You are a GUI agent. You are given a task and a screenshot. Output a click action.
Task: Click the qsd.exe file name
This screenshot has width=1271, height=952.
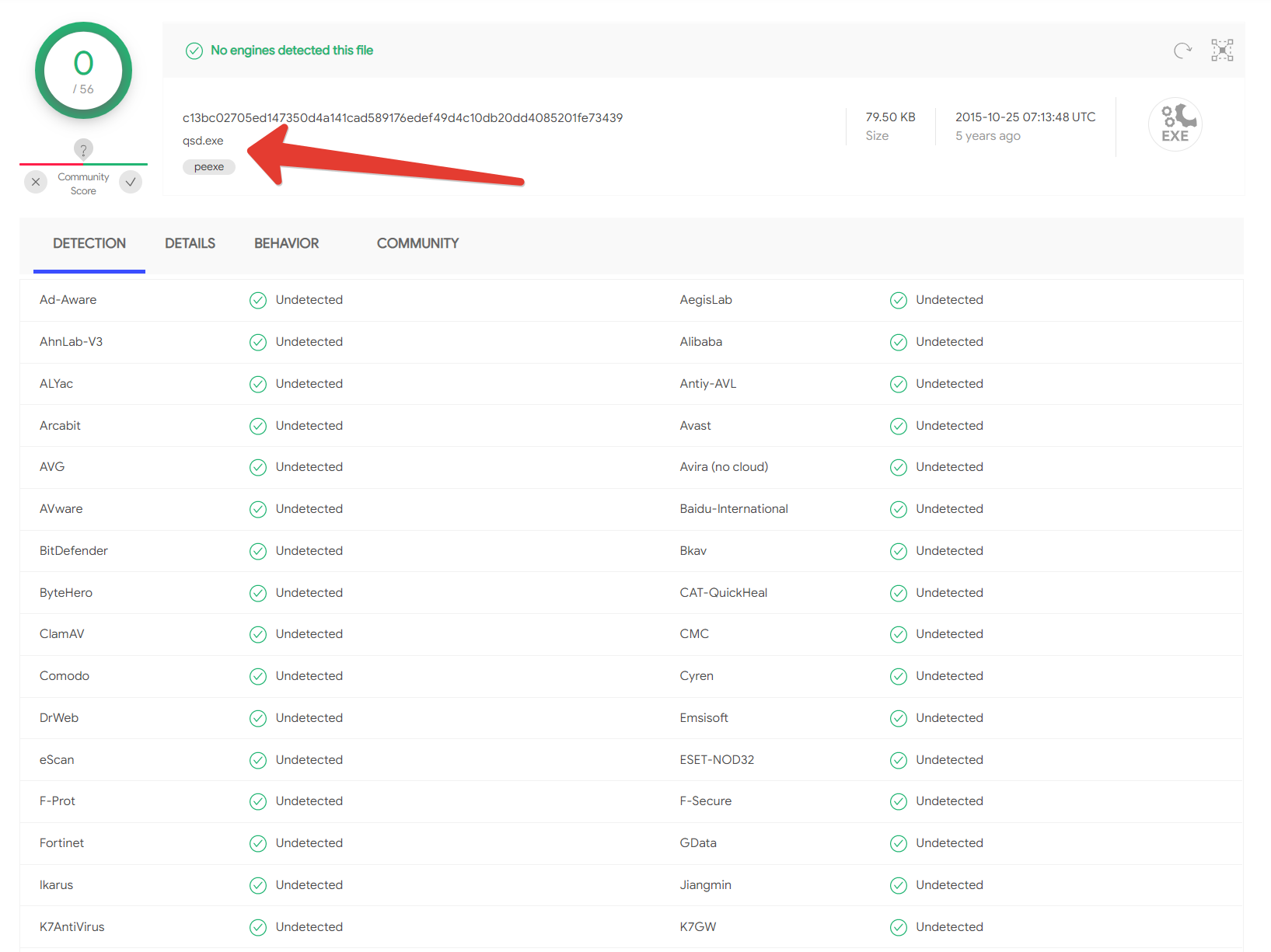coord(203,141)
